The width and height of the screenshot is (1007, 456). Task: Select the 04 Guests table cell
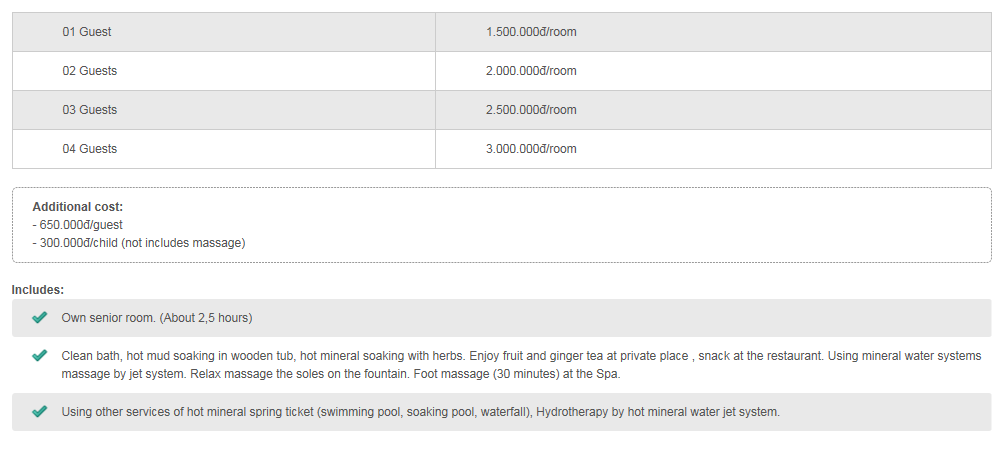(x=223, y=149)
